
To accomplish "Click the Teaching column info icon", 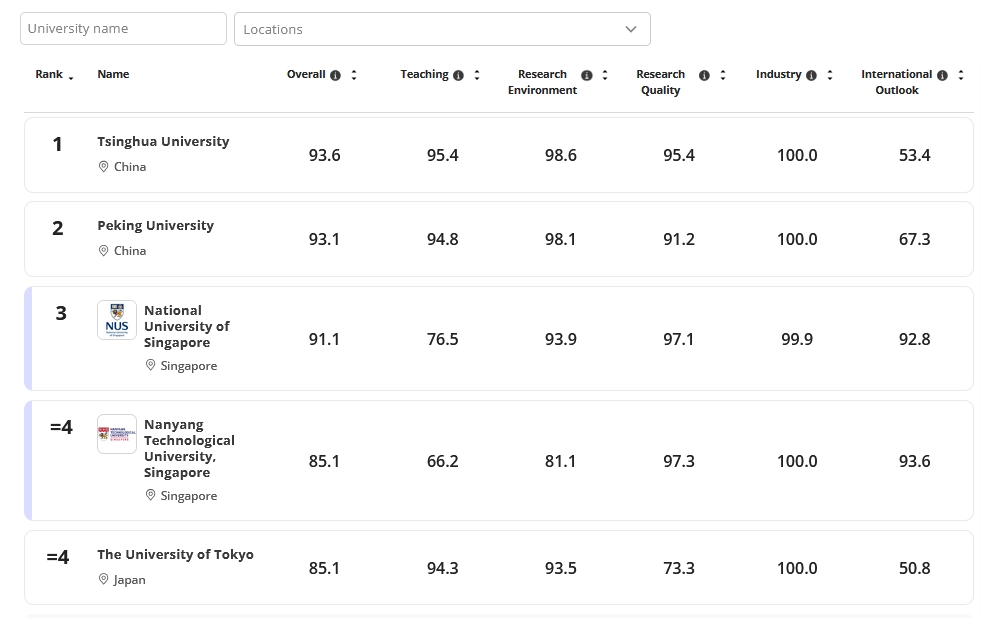I will pyautogui.click(x=458, y=75).
